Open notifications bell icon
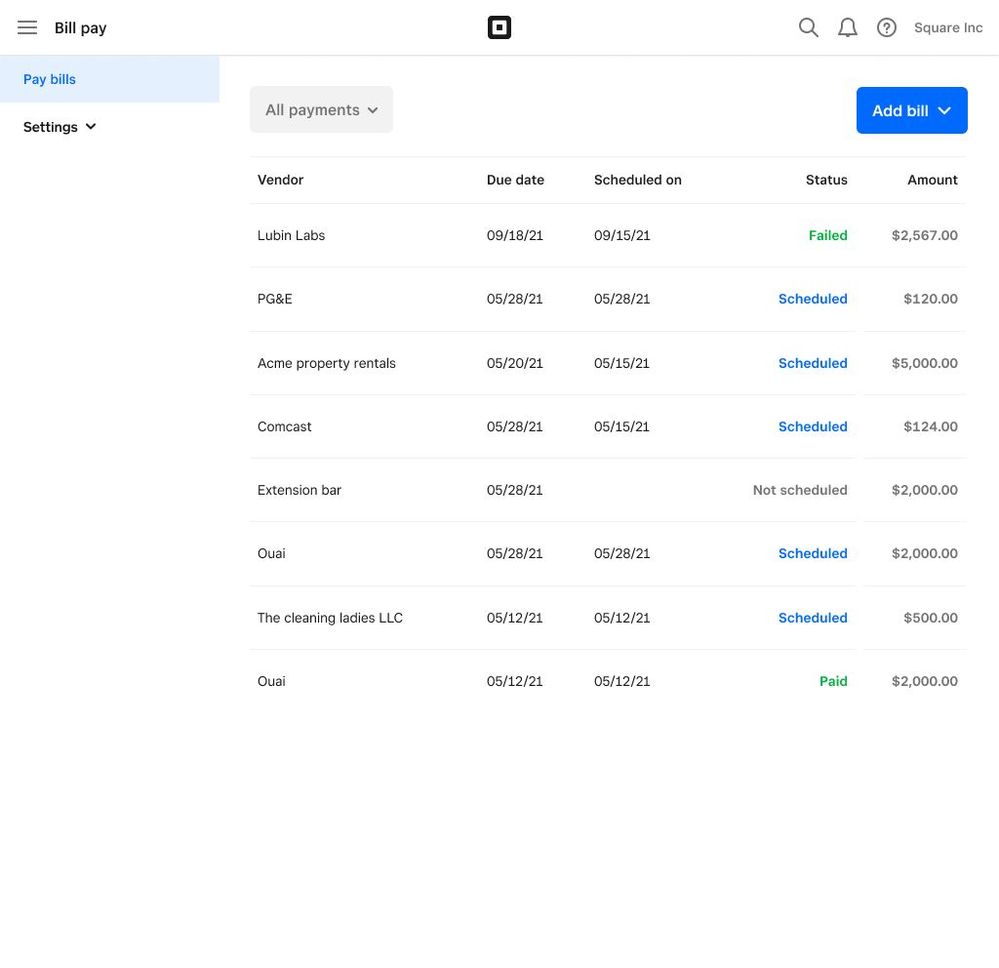This screenshot has height=968, width=999. tap(847, 28)
